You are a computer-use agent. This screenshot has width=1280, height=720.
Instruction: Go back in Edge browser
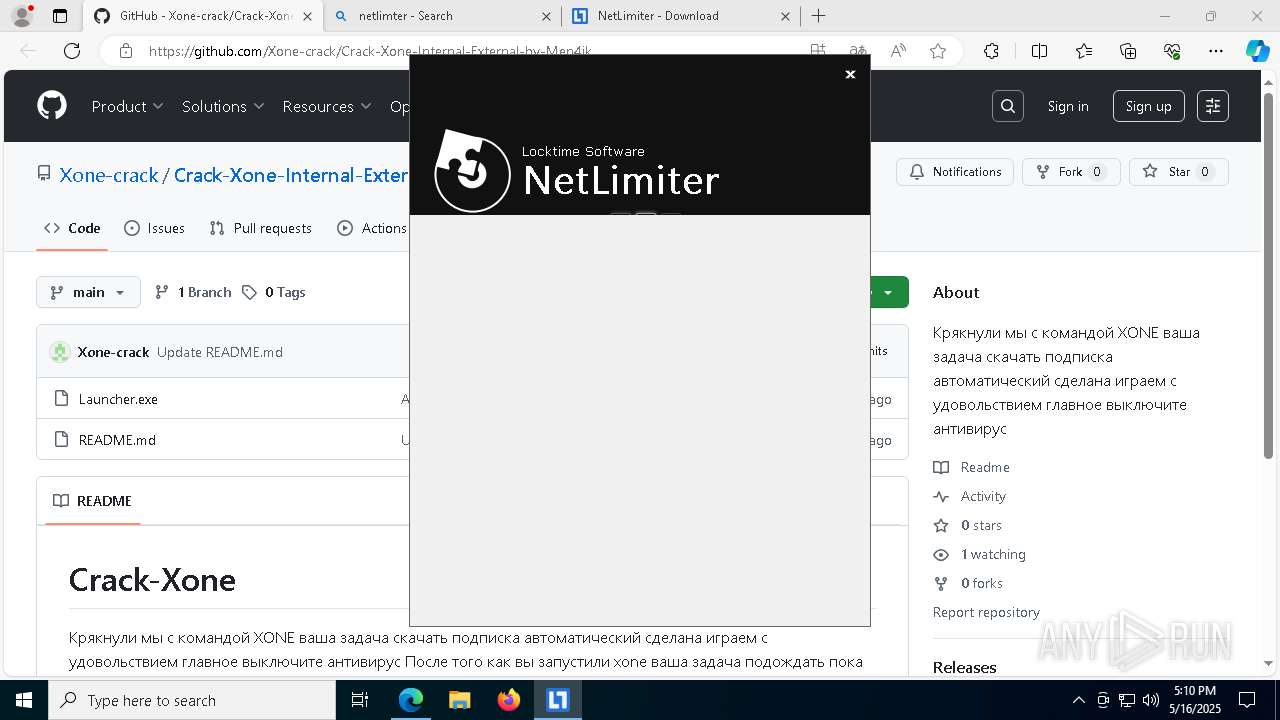point(28,51)
